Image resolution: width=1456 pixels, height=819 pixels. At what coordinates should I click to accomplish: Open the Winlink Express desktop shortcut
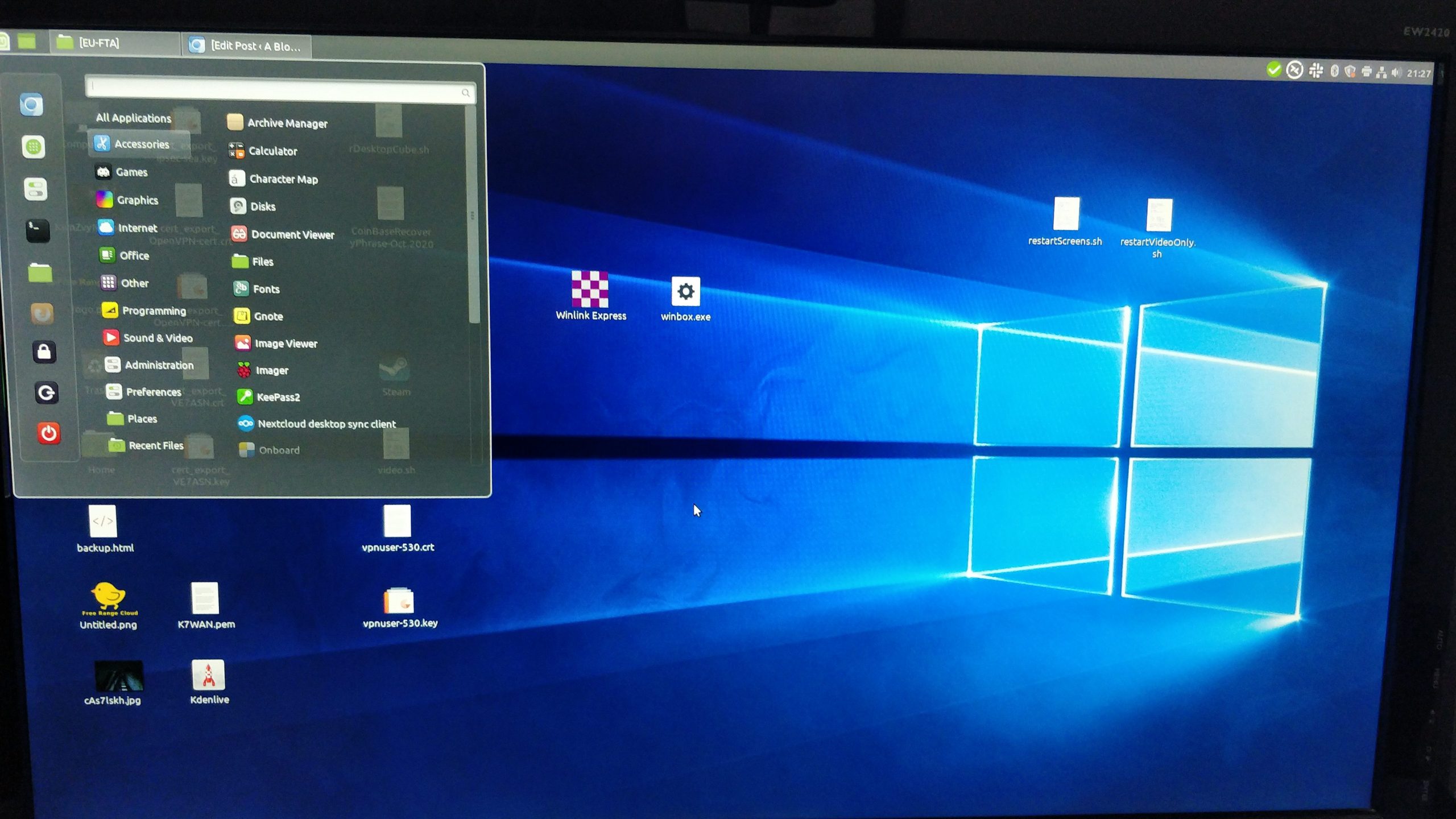590,296
